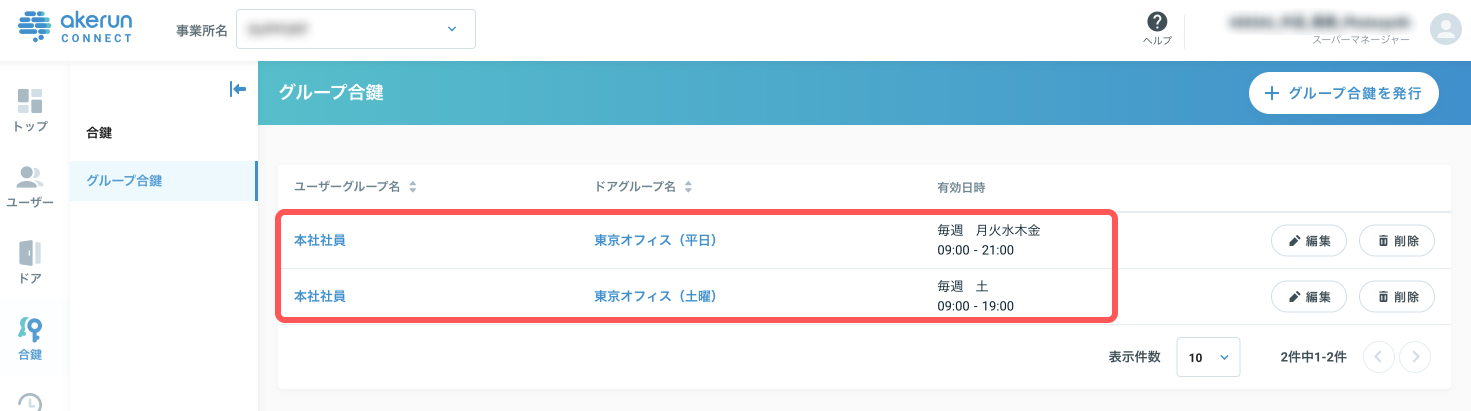Select グループ合鍵 in the submenu
Viewport: 1471px width, 411px height.
point(124,181)
